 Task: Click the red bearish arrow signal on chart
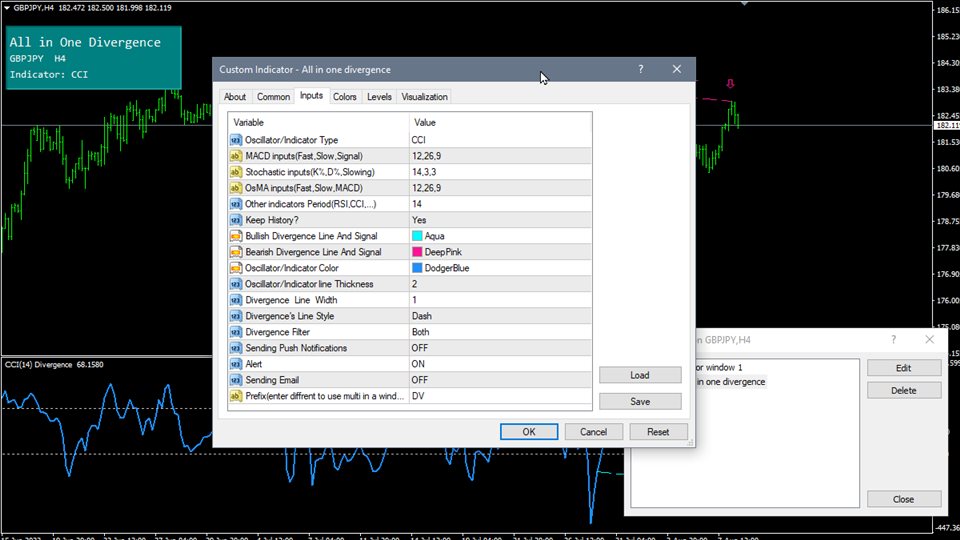732,85
